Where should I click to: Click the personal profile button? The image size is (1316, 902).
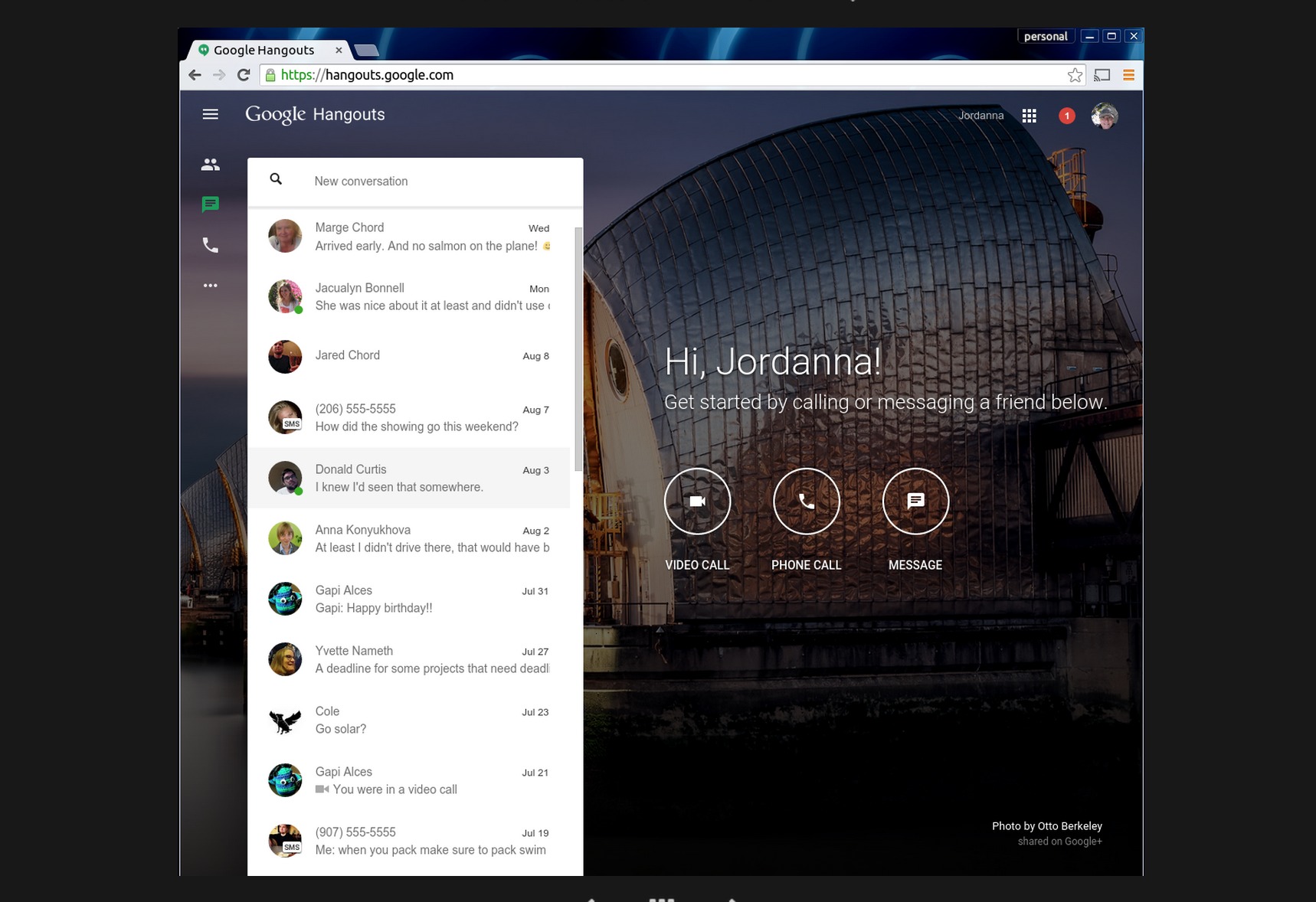[x=1046, y=36]
